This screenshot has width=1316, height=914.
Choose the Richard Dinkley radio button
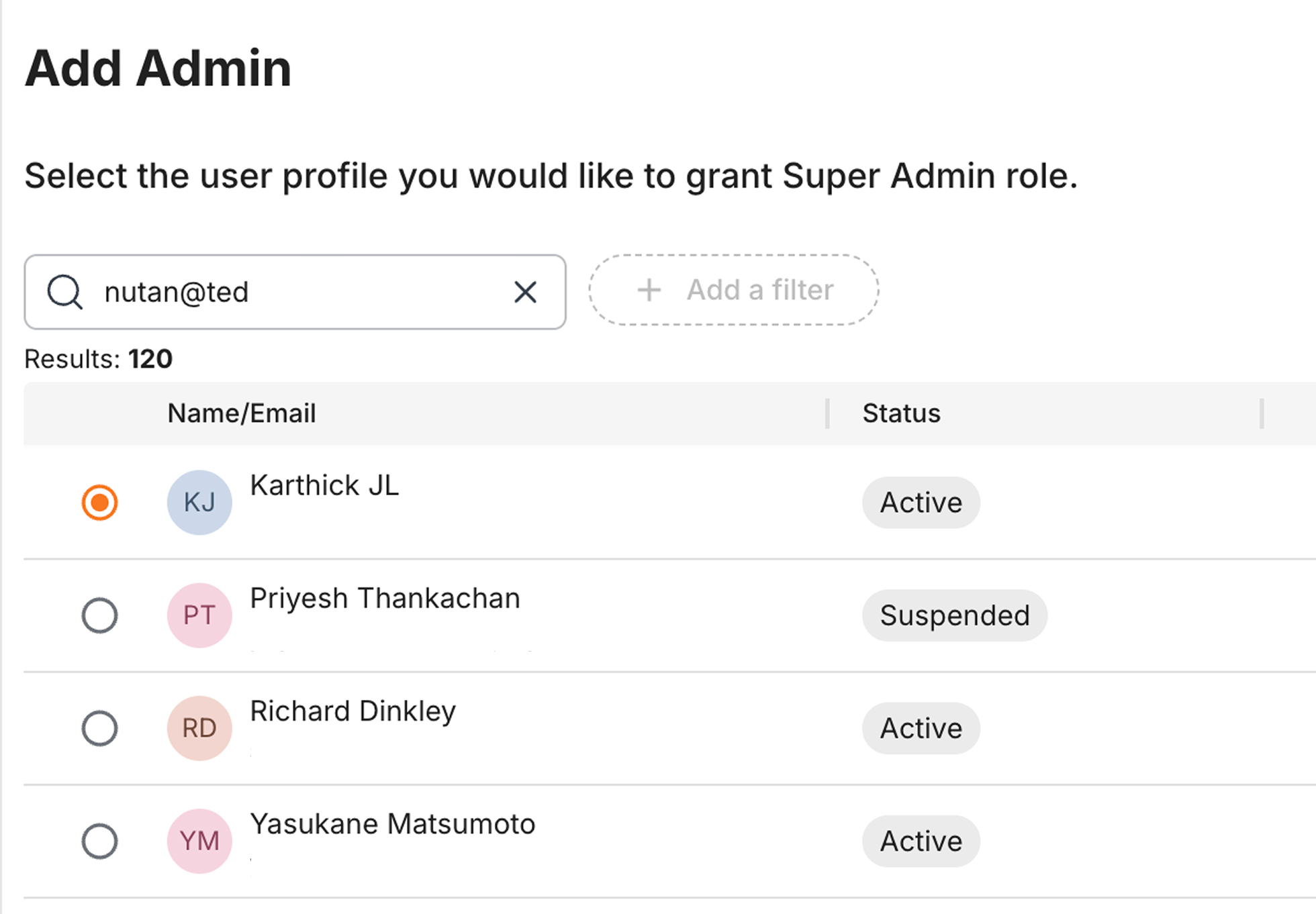point(100,728)
